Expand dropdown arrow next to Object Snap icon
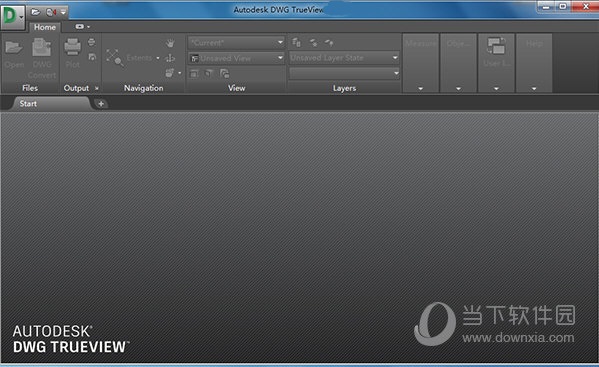Image resolution: width=599 pixels, height=367 pixels. click(x=180, y=73)
